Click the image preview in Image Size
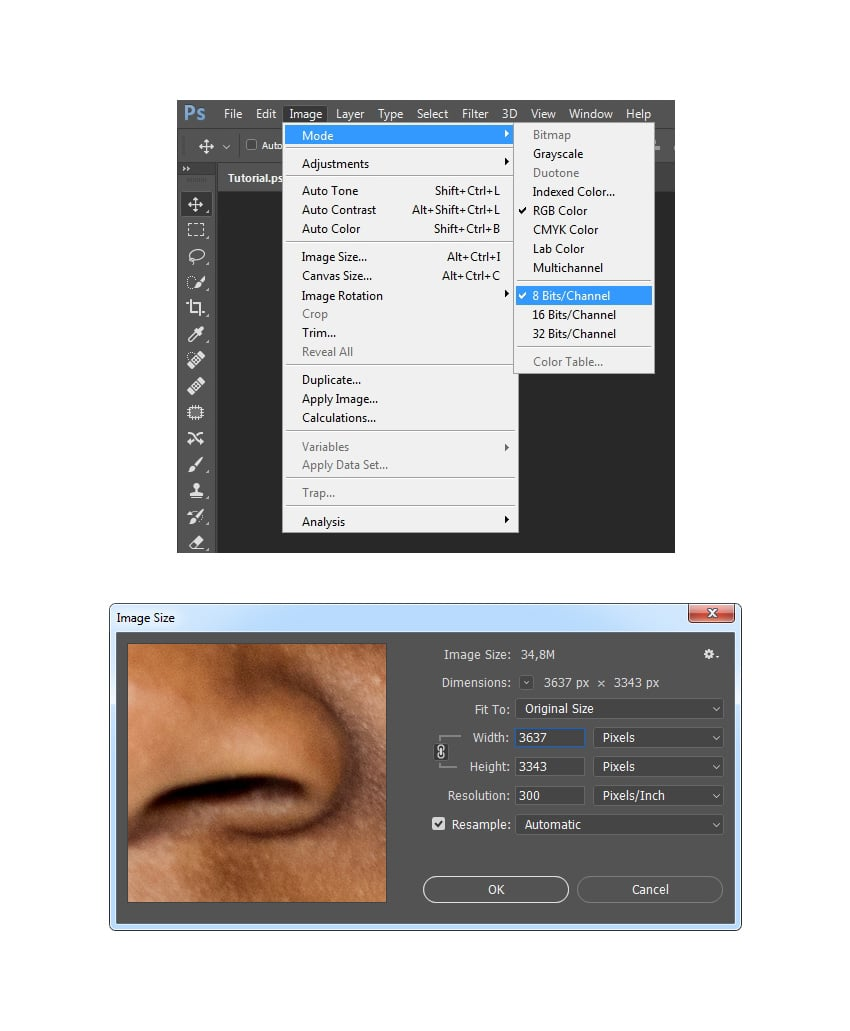Screen dimensions: 850x1031 [257, 773]
